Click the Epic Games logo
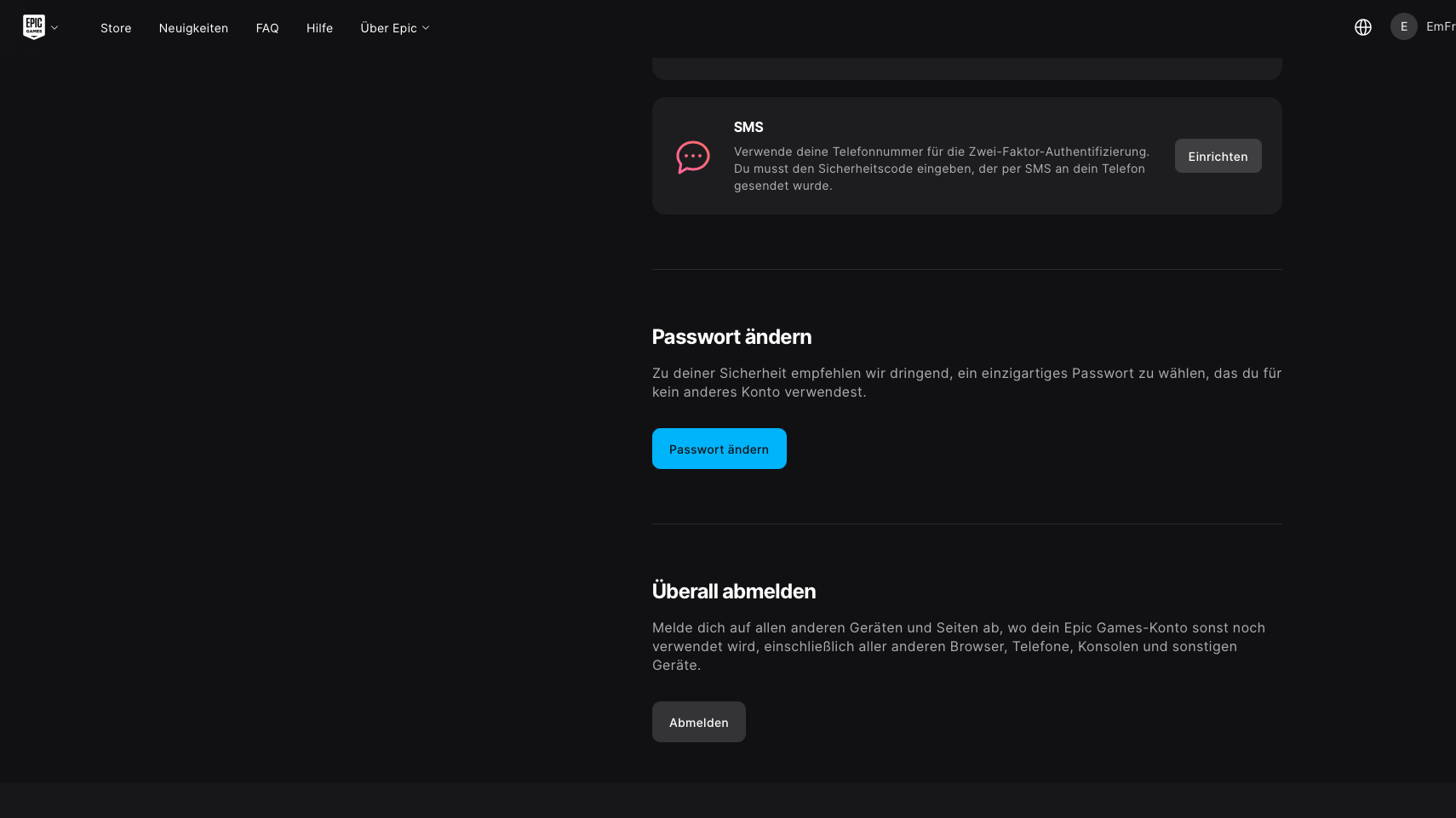This screenshot has width=1456, height=818. click(x=33, y=27)
